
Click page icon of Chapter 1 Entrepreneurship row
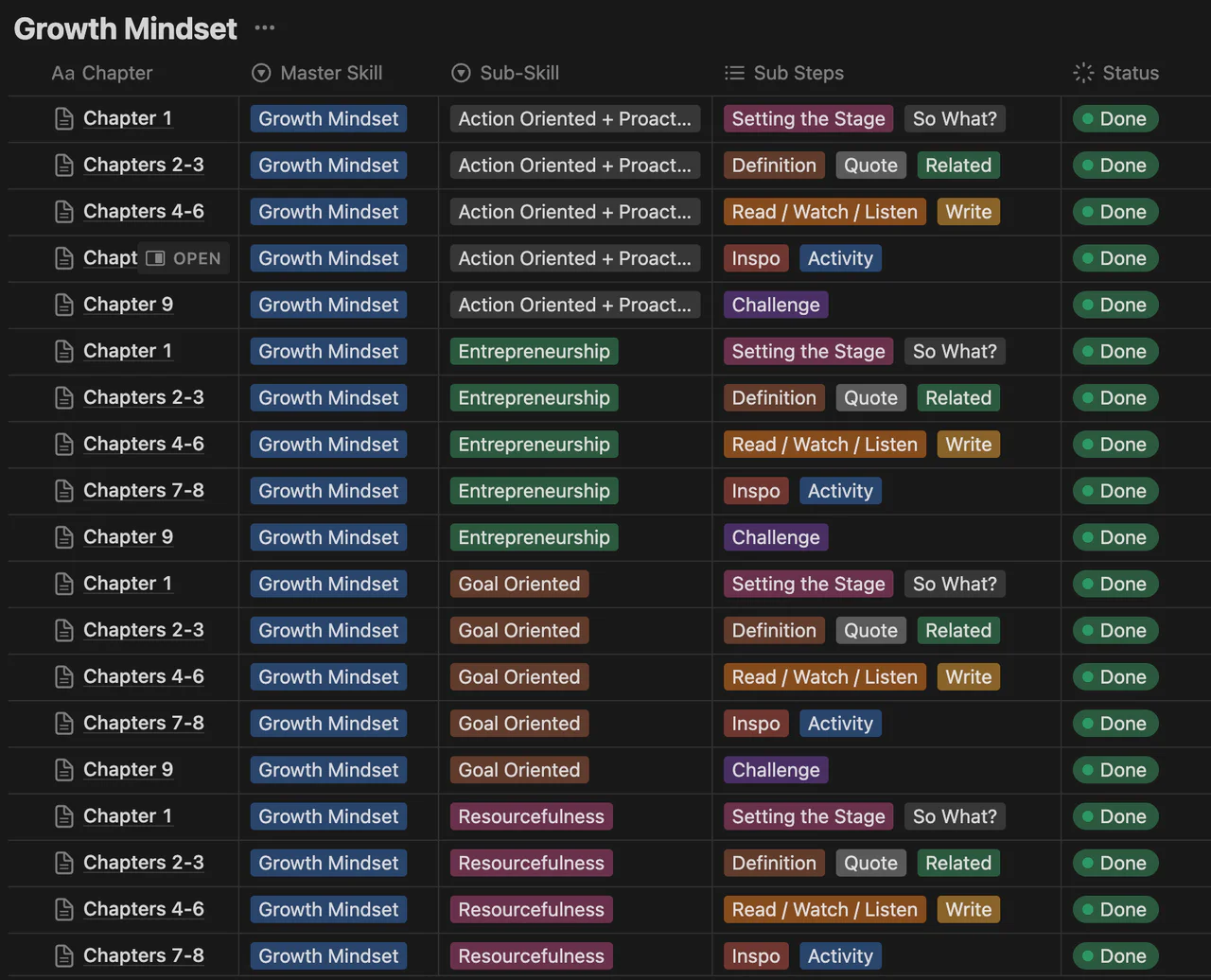pos(63,351)
